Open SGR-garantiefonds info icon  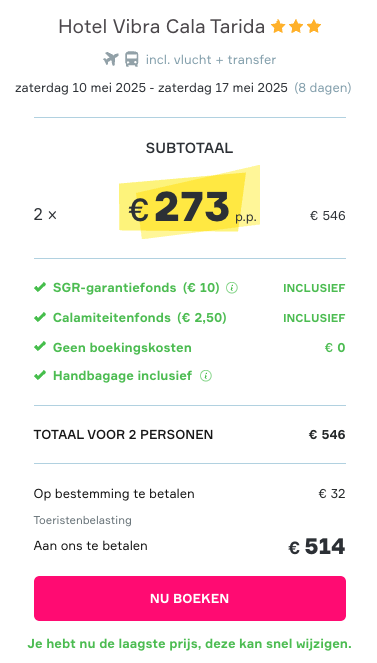pos(232,288)
